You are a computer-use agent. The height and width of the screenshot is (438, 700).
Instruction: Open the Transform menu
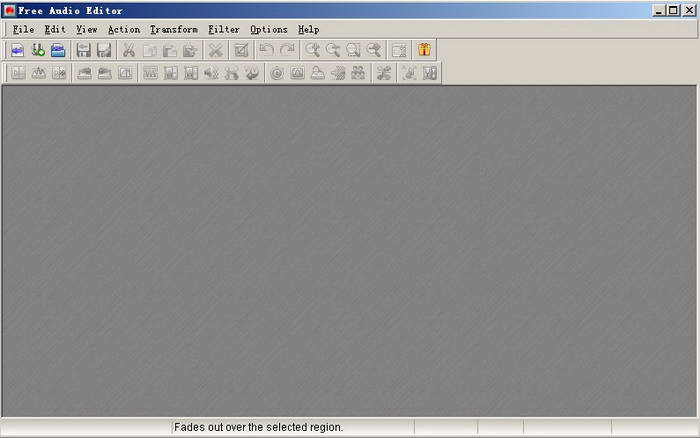point(174,29)
